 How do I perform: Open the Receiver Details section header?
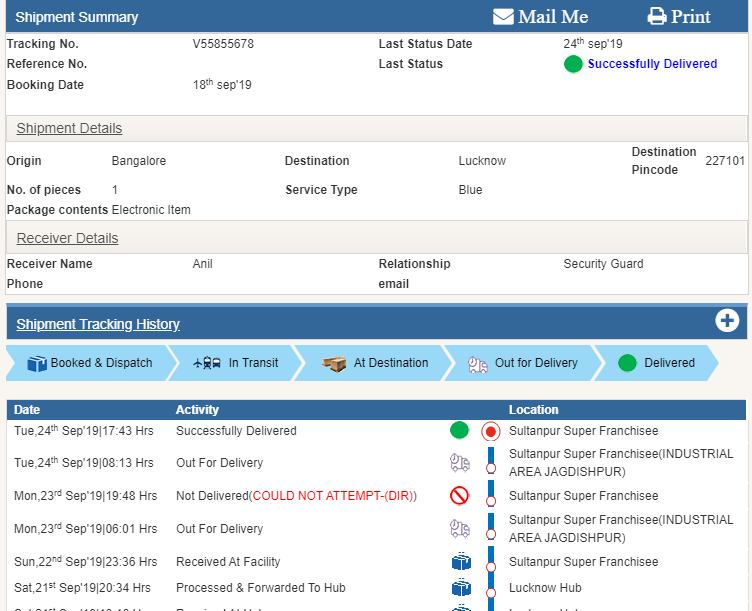tap(67, 238)
